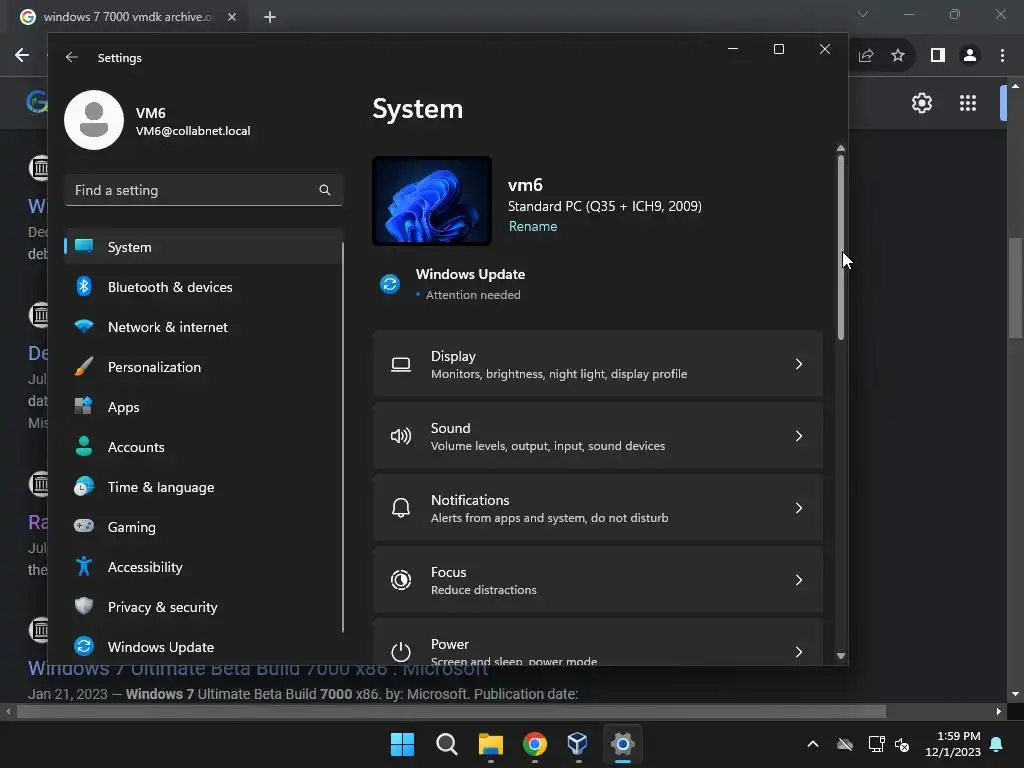Open the Notifications settings row
Viewport: 1024px width, 768px height.
(x=598, y=507)
